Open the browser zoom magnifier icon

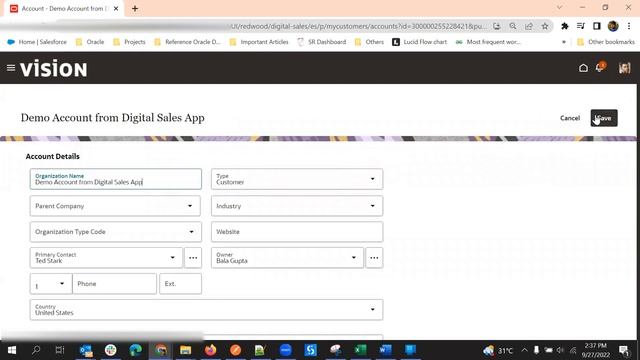tap(513, 26)
